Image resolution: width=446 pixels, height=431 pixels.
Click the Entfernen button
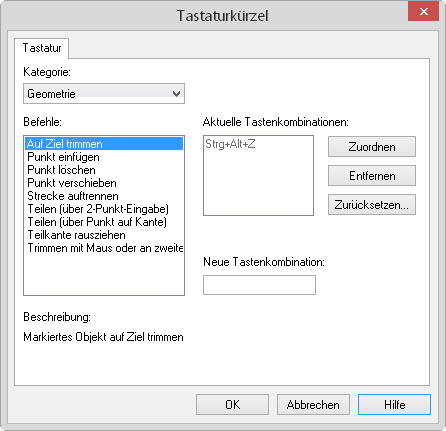[372, 175]
